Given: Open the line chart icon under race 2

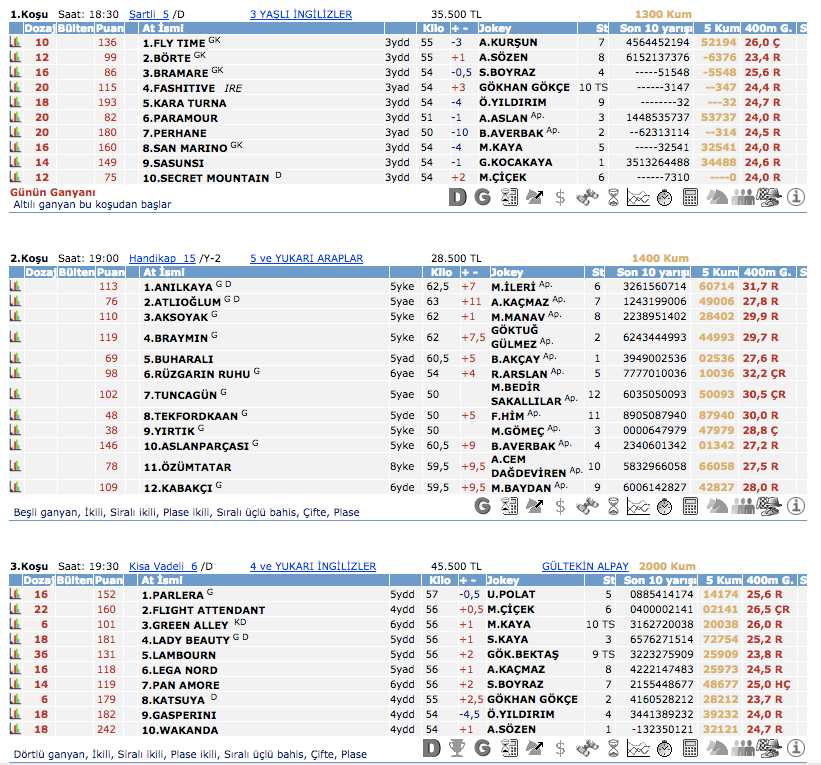Looking at the screenshot, I should [638, 506].
